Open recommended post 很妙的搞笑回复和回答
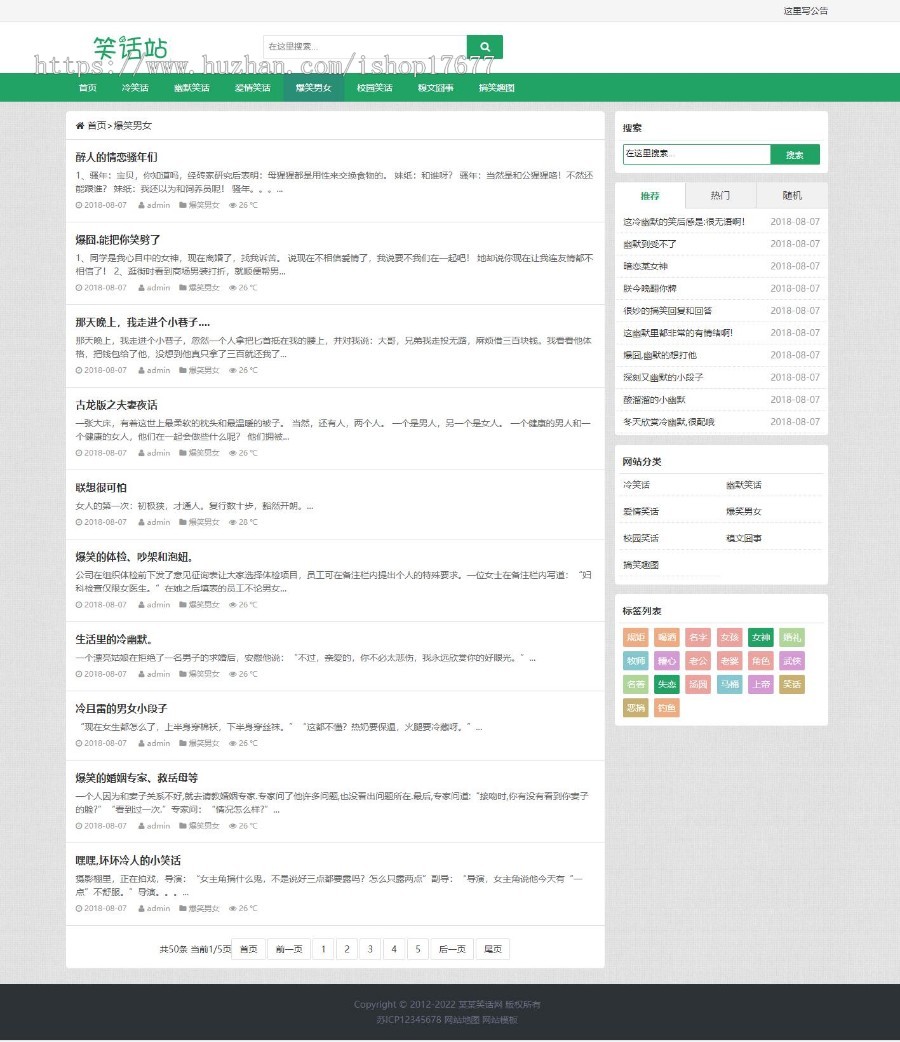Viewport: 900px width, 1042px height. click(667, 311)
